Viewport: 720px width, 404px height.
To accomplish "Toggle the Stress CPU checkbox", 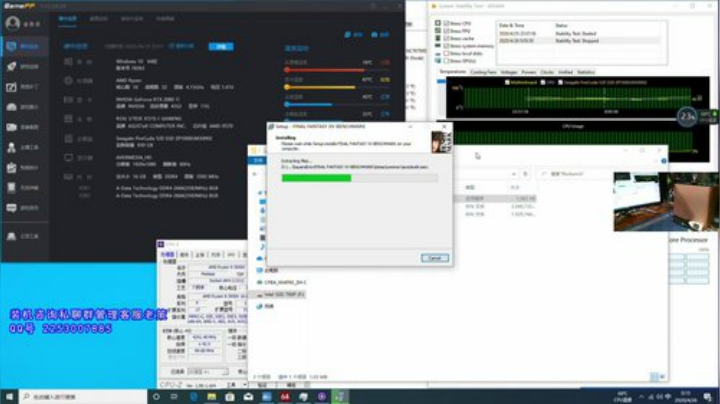I will point(446,23).
